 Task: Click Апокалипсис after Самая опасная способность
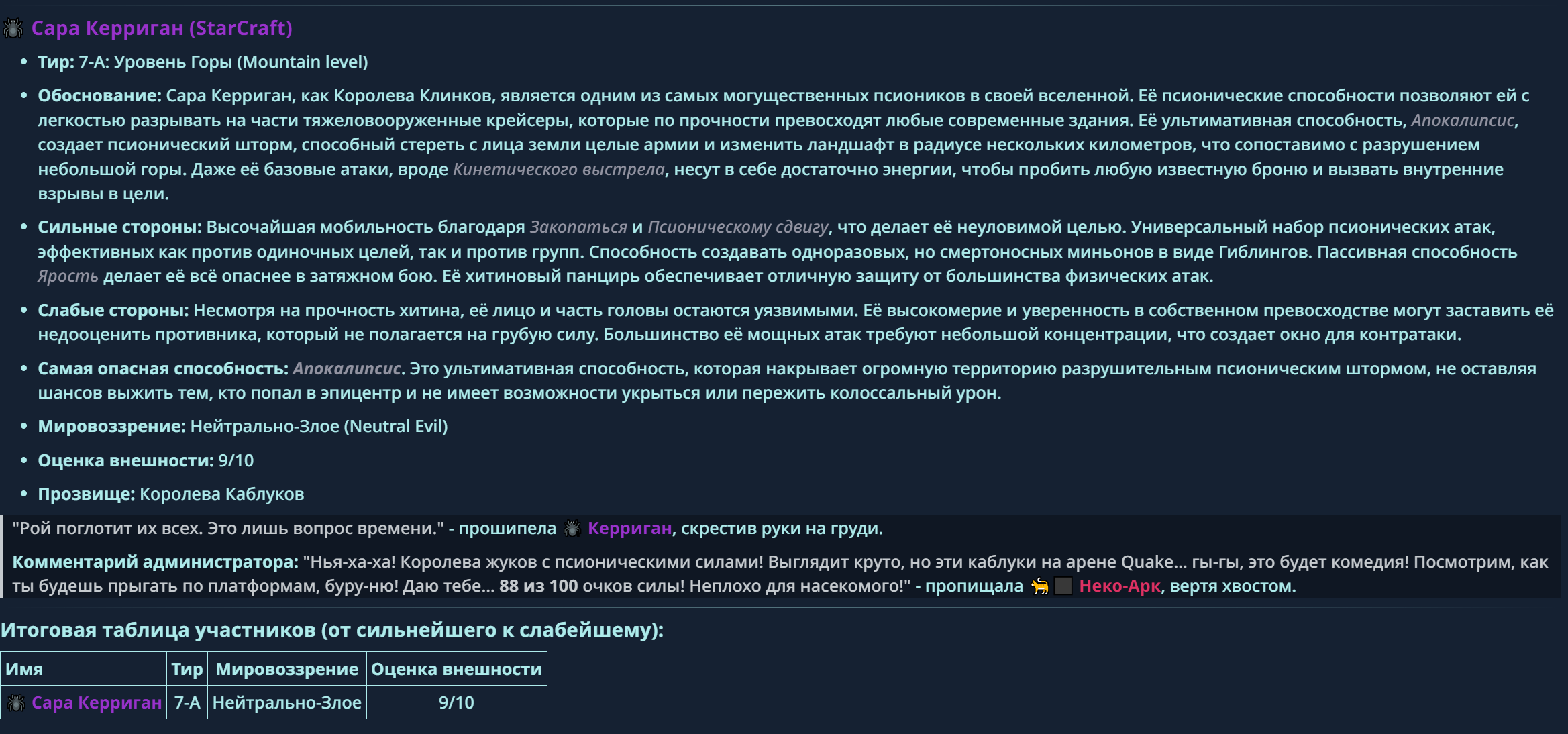coord(347,369)
